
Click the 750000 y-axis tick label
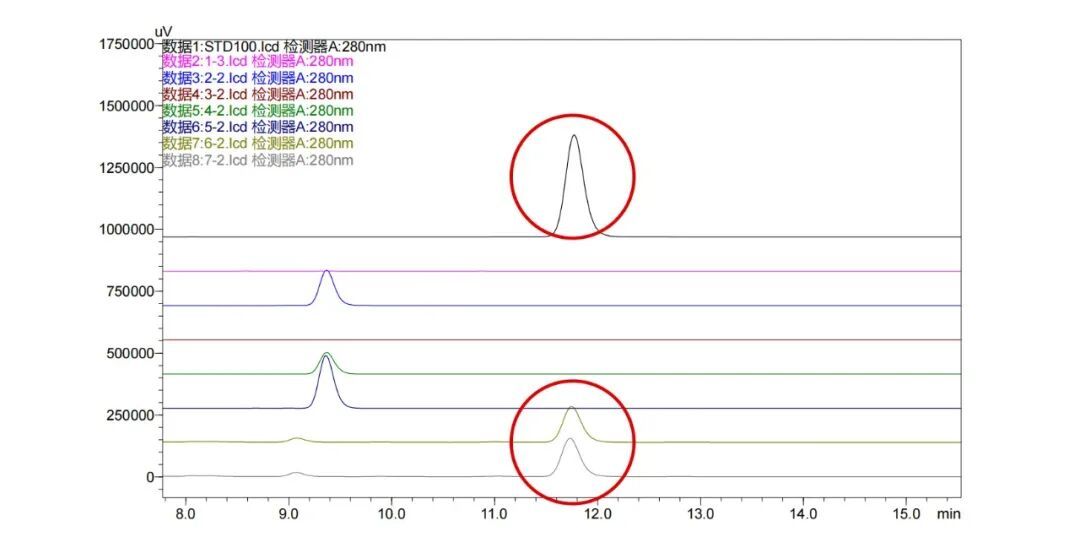point(132,291)
